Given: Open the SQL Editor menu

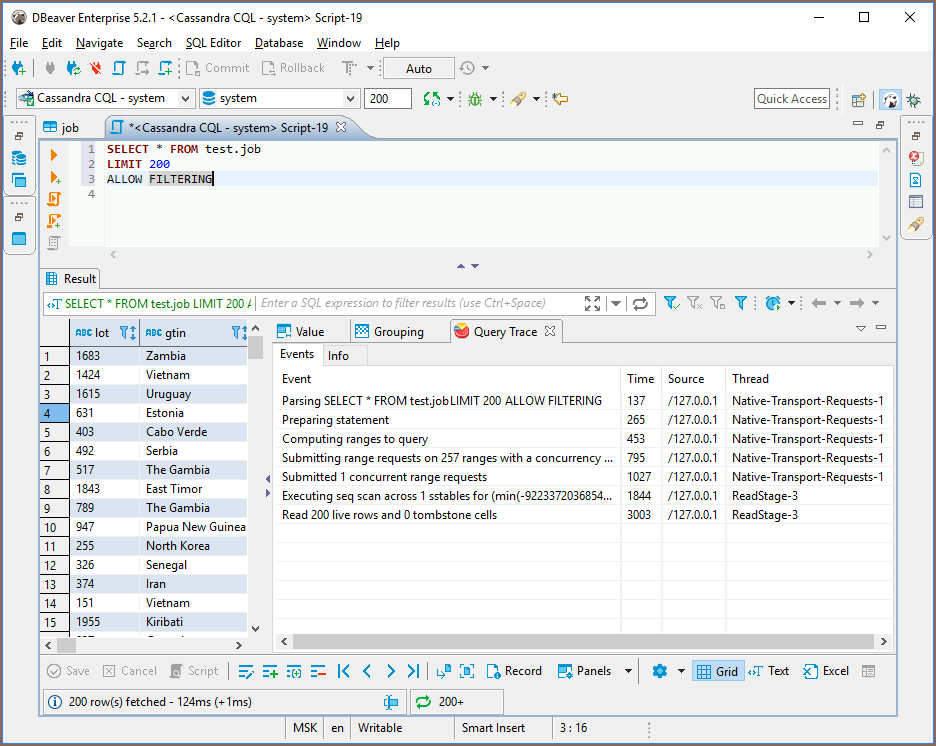Looking at the screenshot, I should point(213,43).
